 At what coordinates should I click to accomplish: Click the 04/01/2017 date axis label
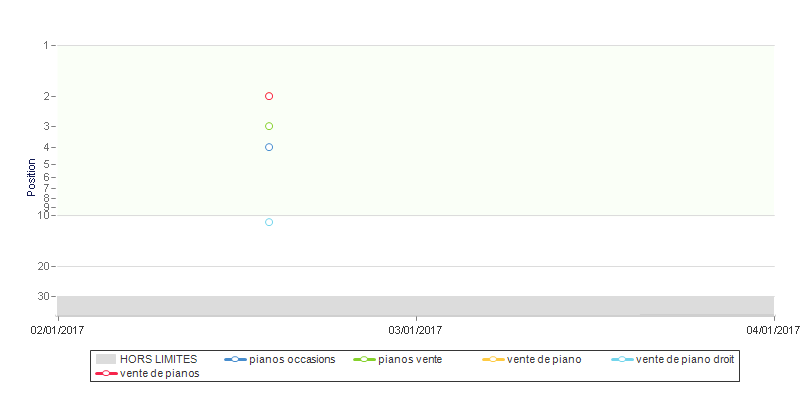pyautogui.click(x=773, y=331)
